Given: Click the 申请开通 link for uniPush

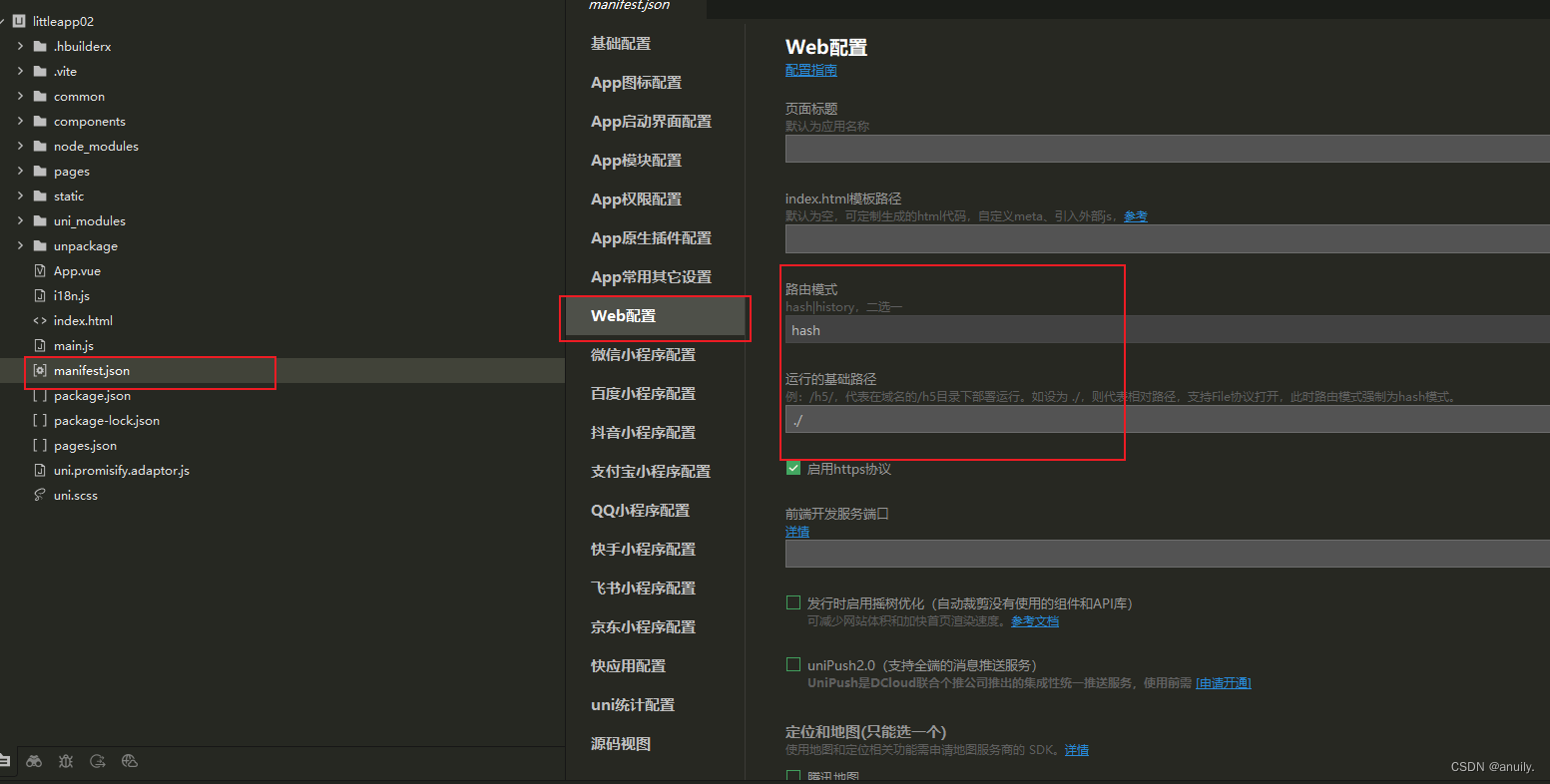Looking at the screenshot, I should (1224, 682).
